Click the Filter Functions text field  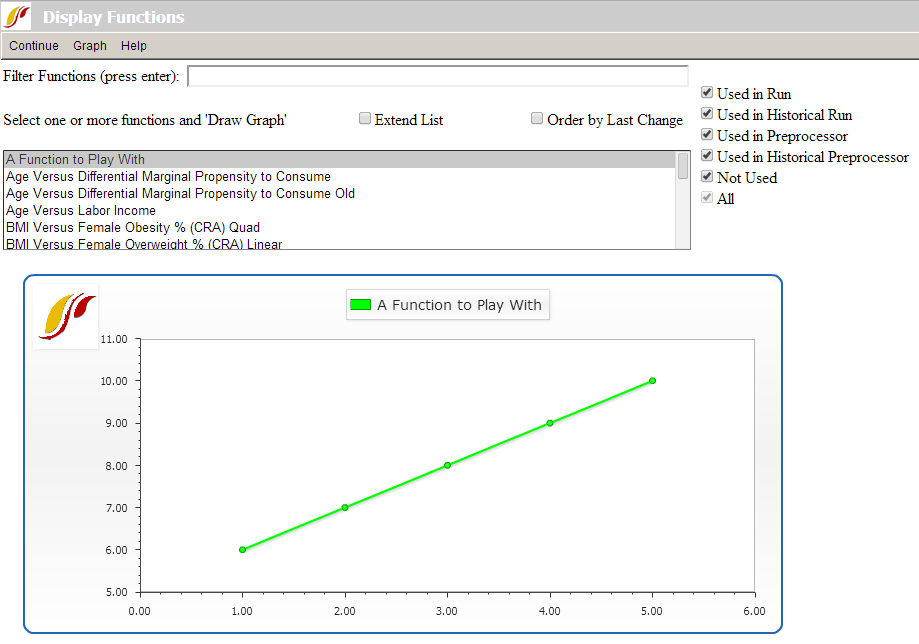(437, 77)
